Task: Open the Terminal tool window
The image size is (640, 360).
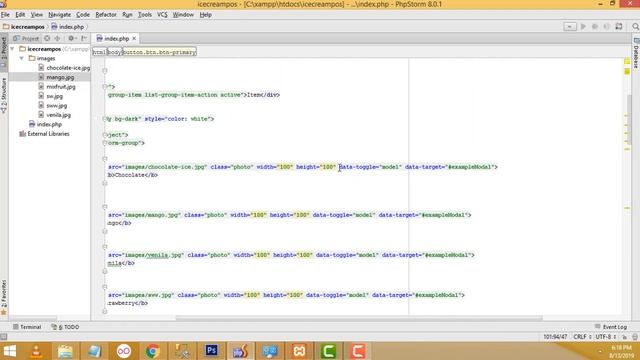Action: pyautogui.click(x=27, y=327)
